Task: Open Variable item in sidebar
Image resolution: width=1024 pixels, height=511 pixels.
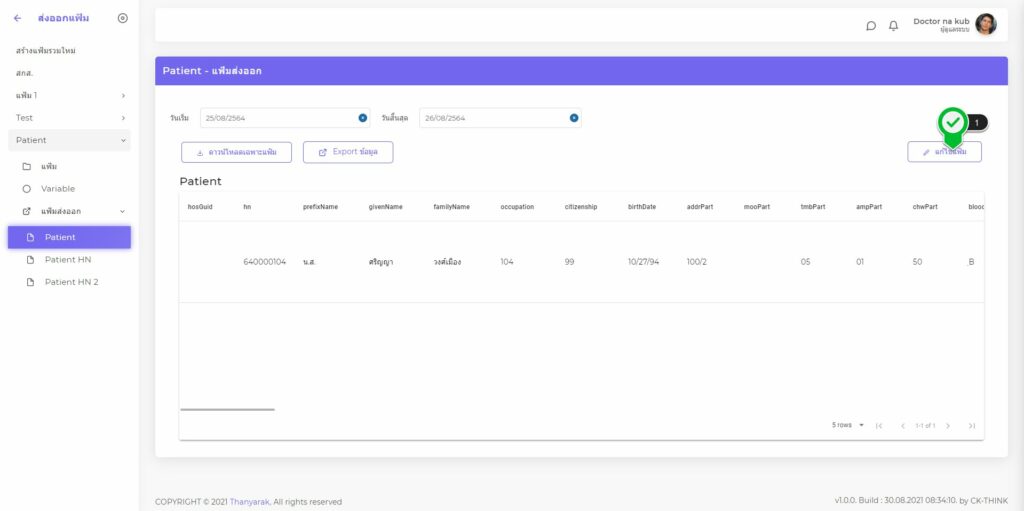Action: point(57,188)
